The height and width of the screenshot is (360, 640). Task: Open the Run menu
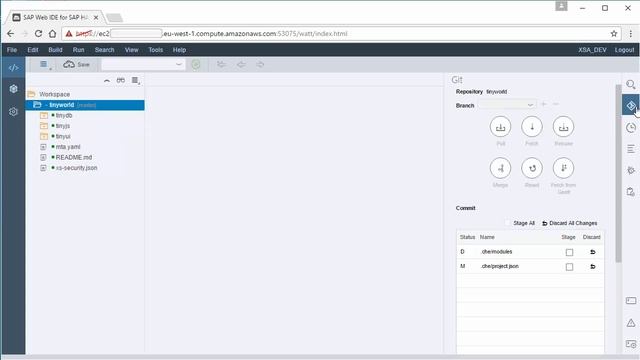[78, 50]
